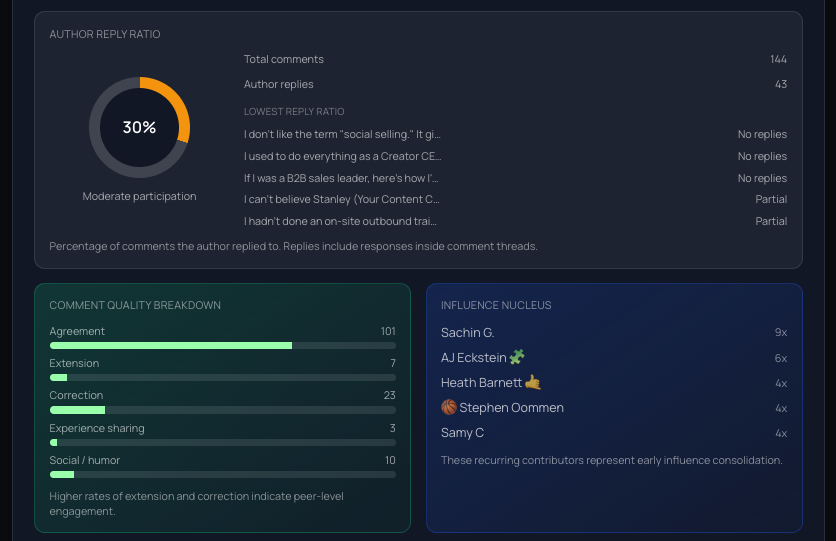This screenshot has height=541, width=836.
Task: Click contributor Sachin G.
Action: [x=468, y=333]
